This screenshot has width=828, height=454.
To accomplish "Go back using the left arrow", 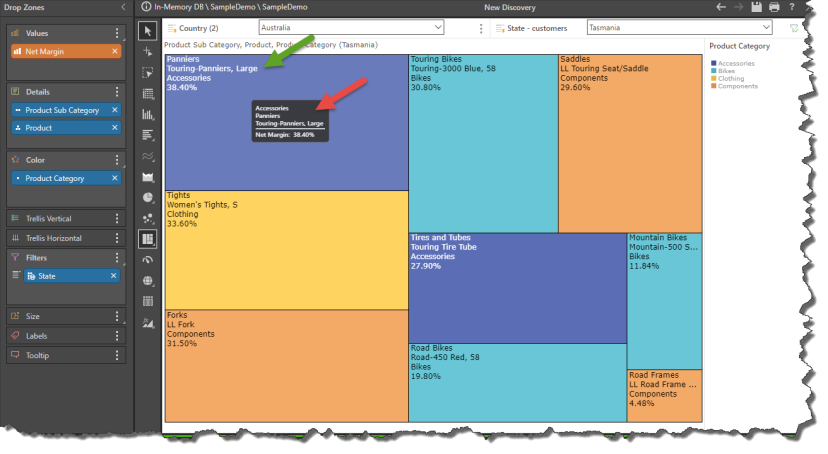I will [x=722, y=7].
